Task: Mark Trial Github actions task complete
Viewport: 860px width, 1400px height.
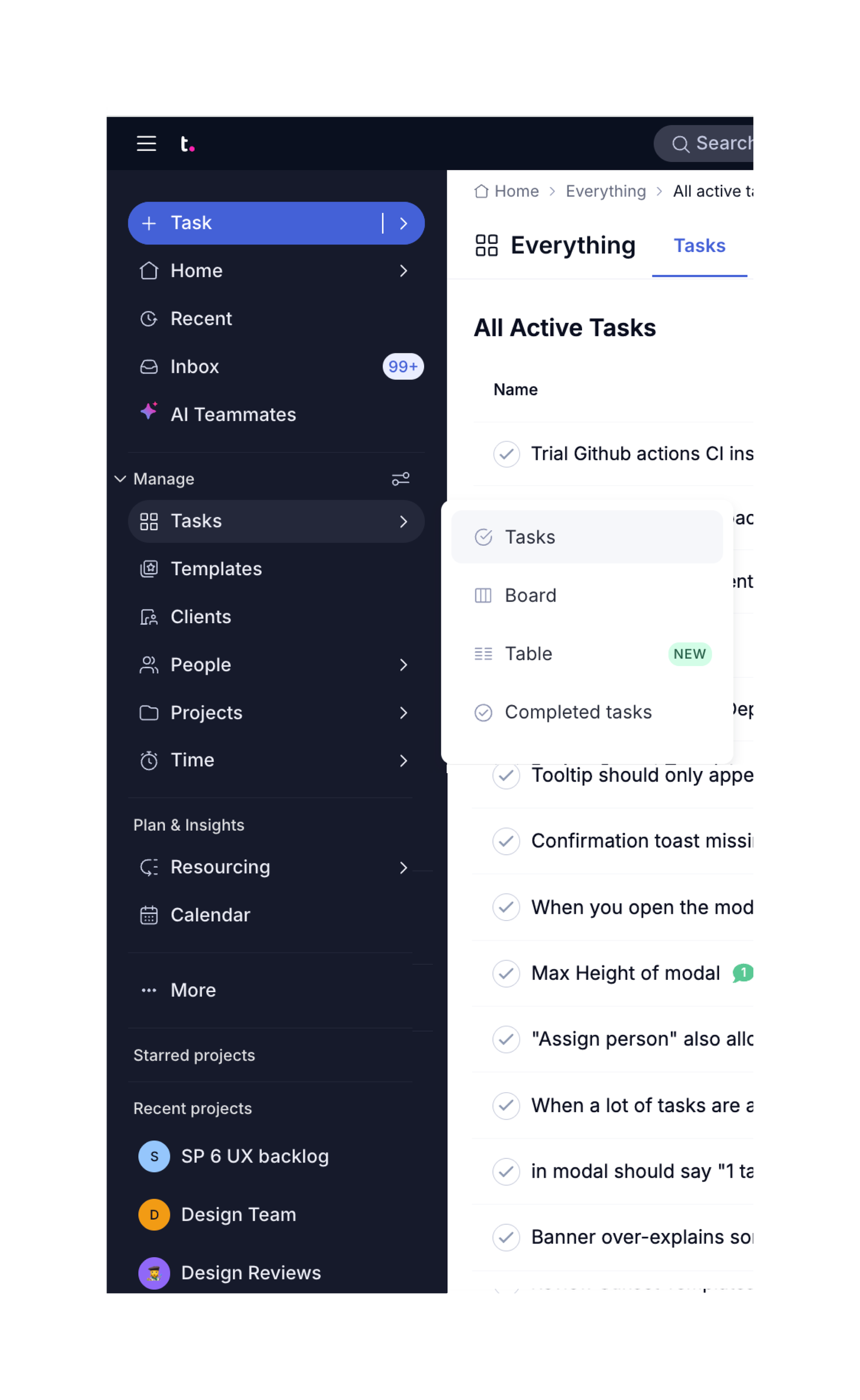Action: pyautogui.click(x=506, y=454)
